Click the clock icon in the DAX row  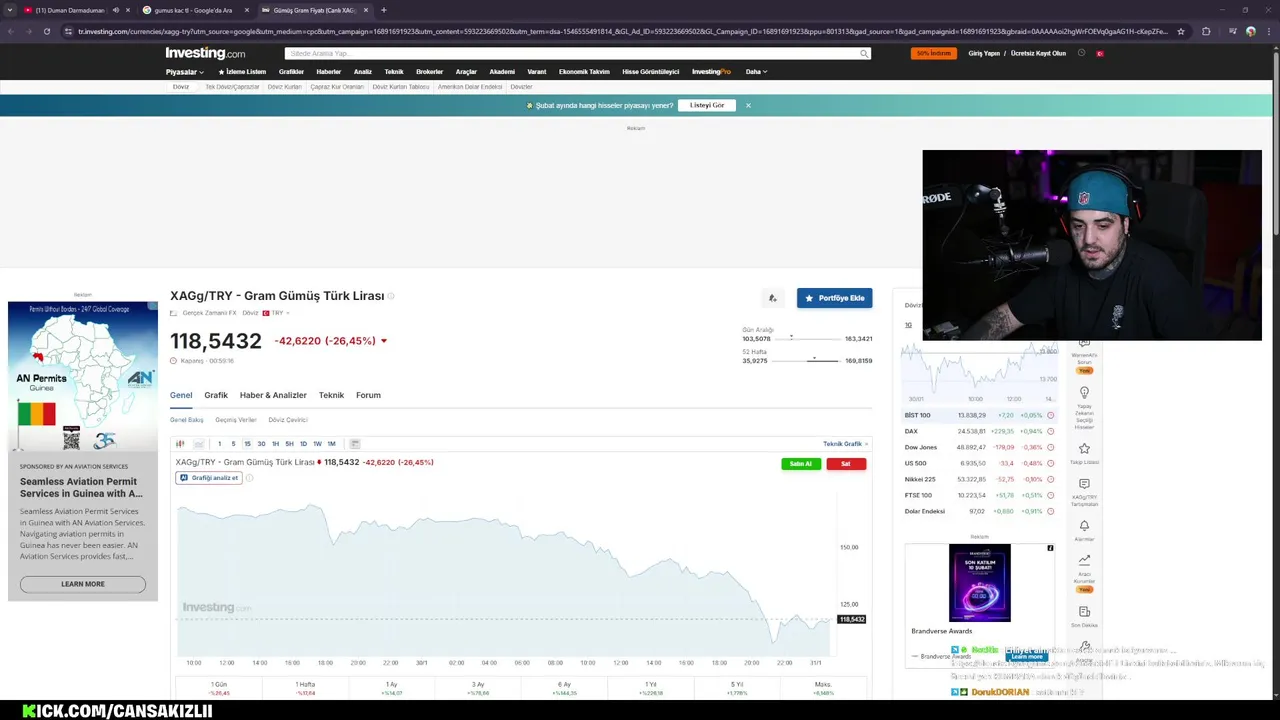click(x=1050, y=431)
